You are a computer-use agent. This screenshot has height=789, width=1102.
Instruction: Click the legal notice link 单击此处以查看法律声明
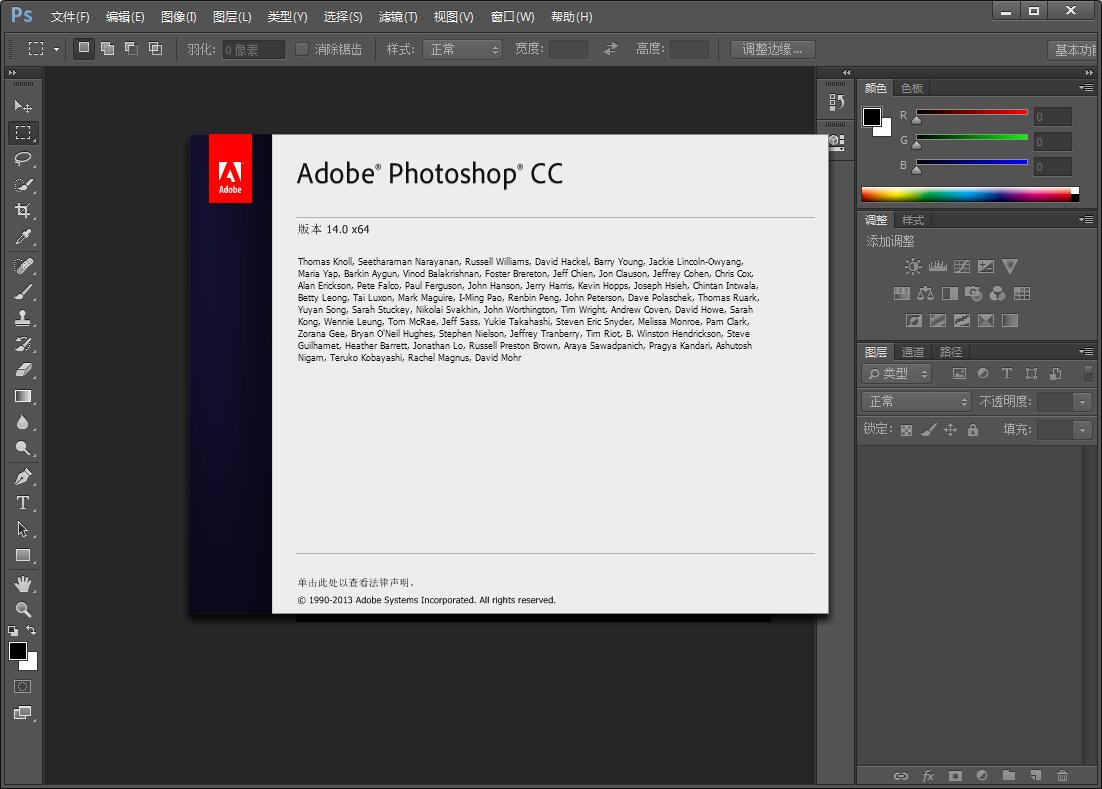point(355,582)
